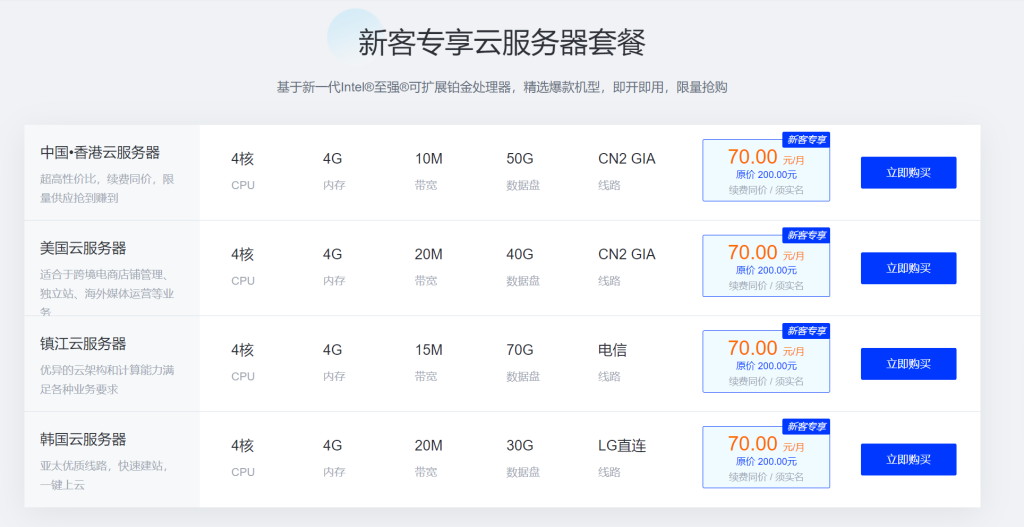
Task: Click the 70G 数据盘 spec
Action: point(520,350)
